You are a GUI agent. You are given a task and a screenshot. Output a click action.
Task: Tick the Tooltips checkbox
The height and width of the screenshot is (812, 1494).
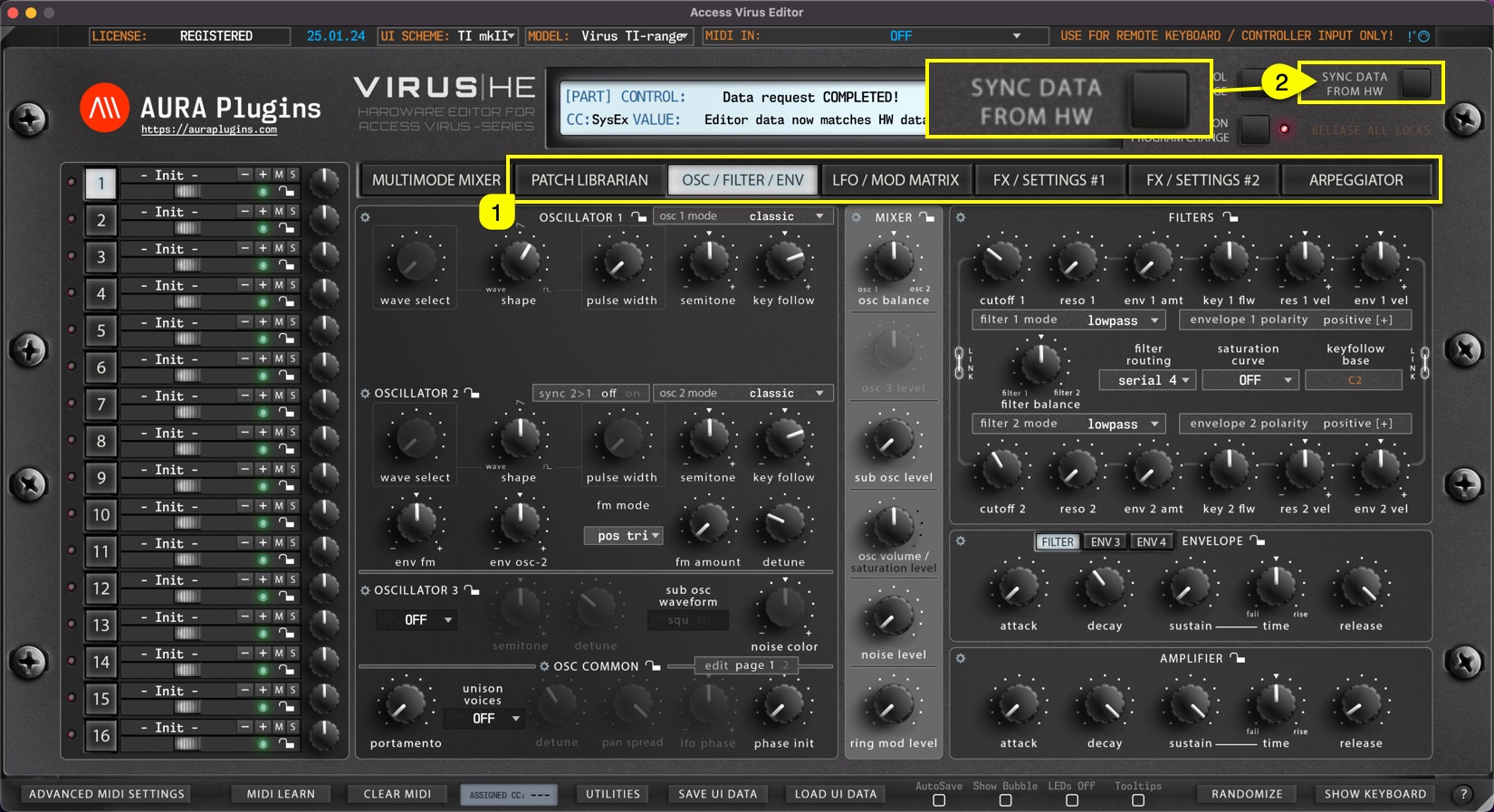[x=1138, y=800]
